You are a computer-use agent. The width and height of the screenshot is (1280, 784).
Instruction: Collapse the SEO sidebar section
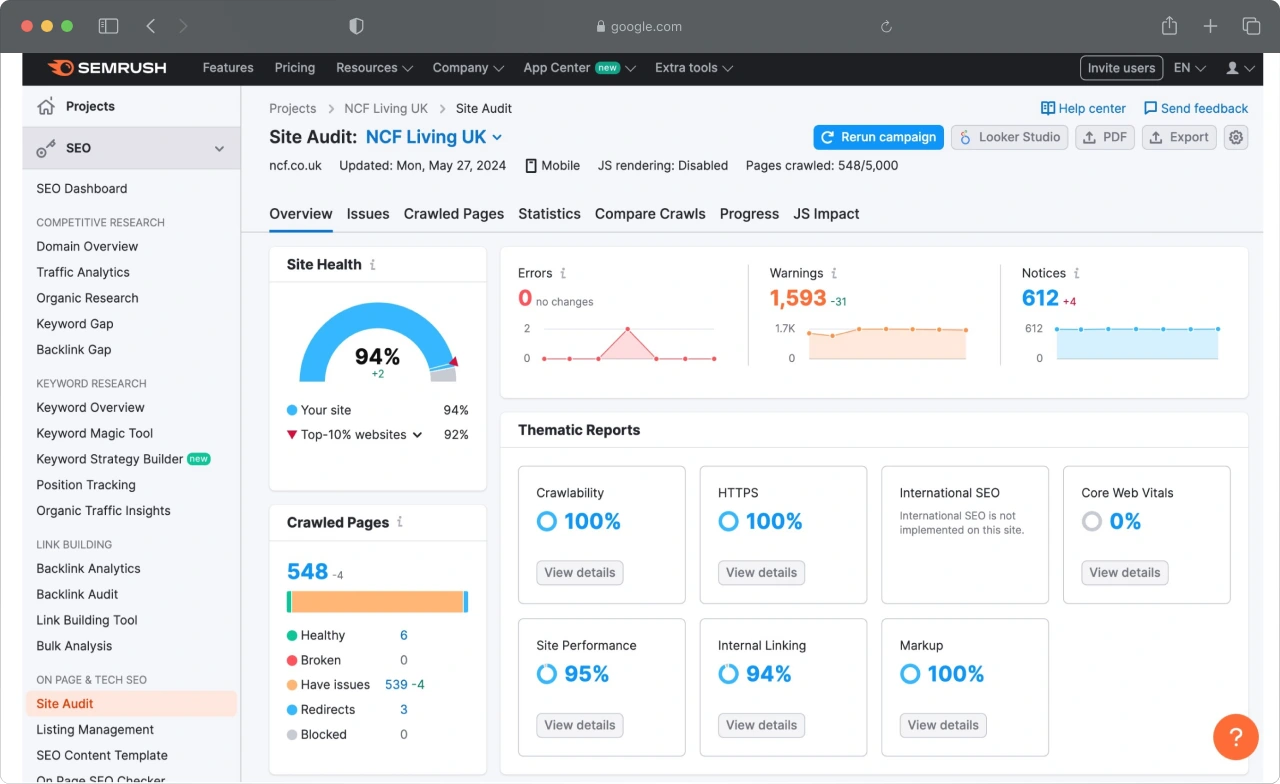(220, 148)
